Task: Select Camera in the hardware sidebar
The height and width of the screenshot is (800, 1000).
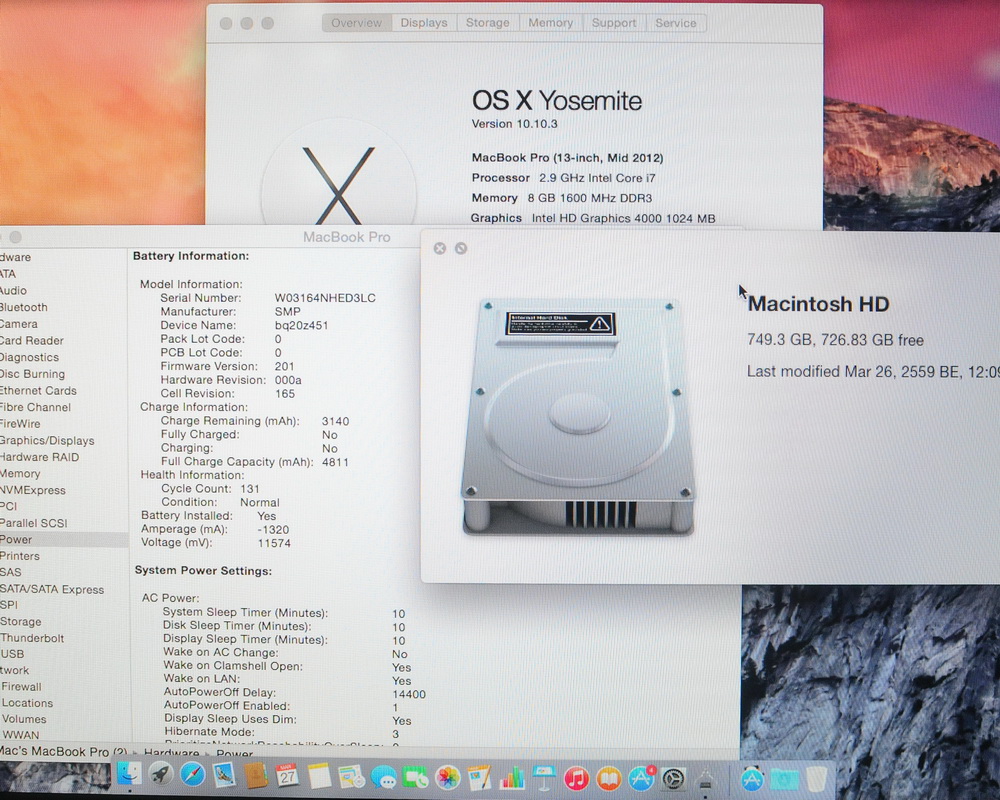Action: pyautogui.click(x=19, y=324)
